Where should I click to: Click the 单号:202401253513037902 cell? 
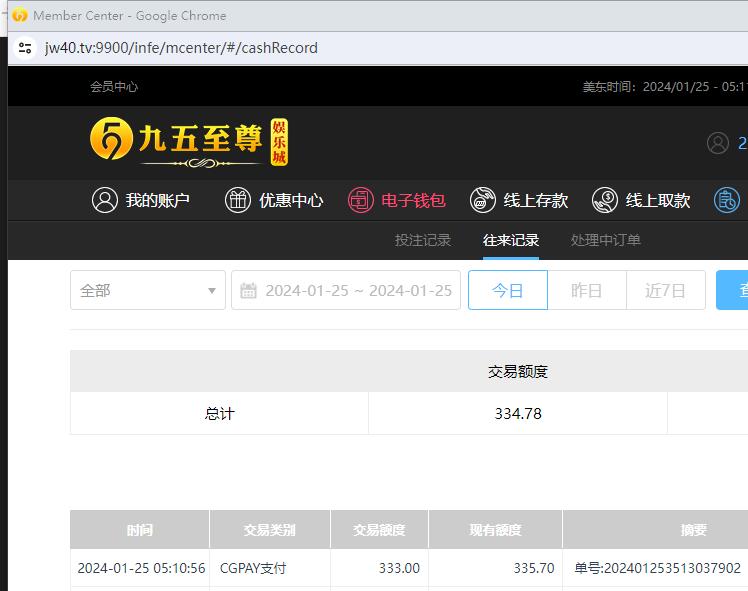click(657, 568)
